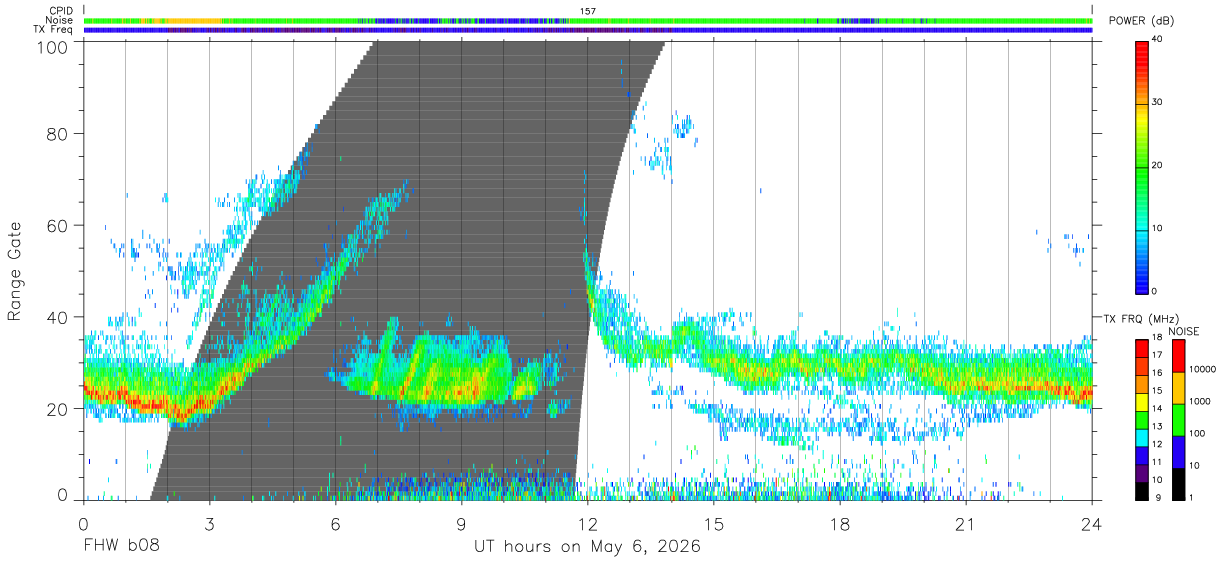Click the noise legend value 10000

pos(1201,370)
